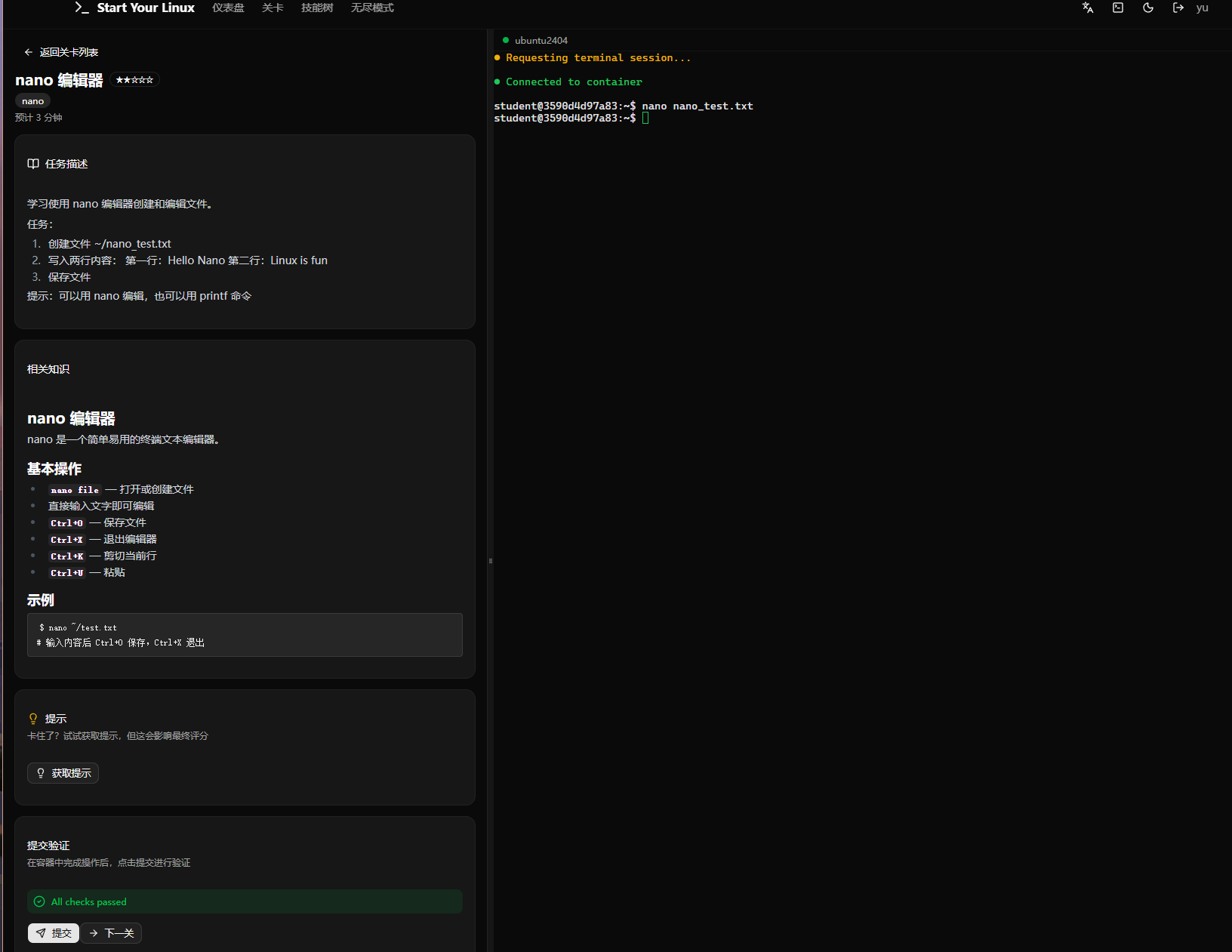Image resolution: width=1232 pixels, height=952 pixels.
Task: Click the 示例 heading
Action: (x=41, y=600)
